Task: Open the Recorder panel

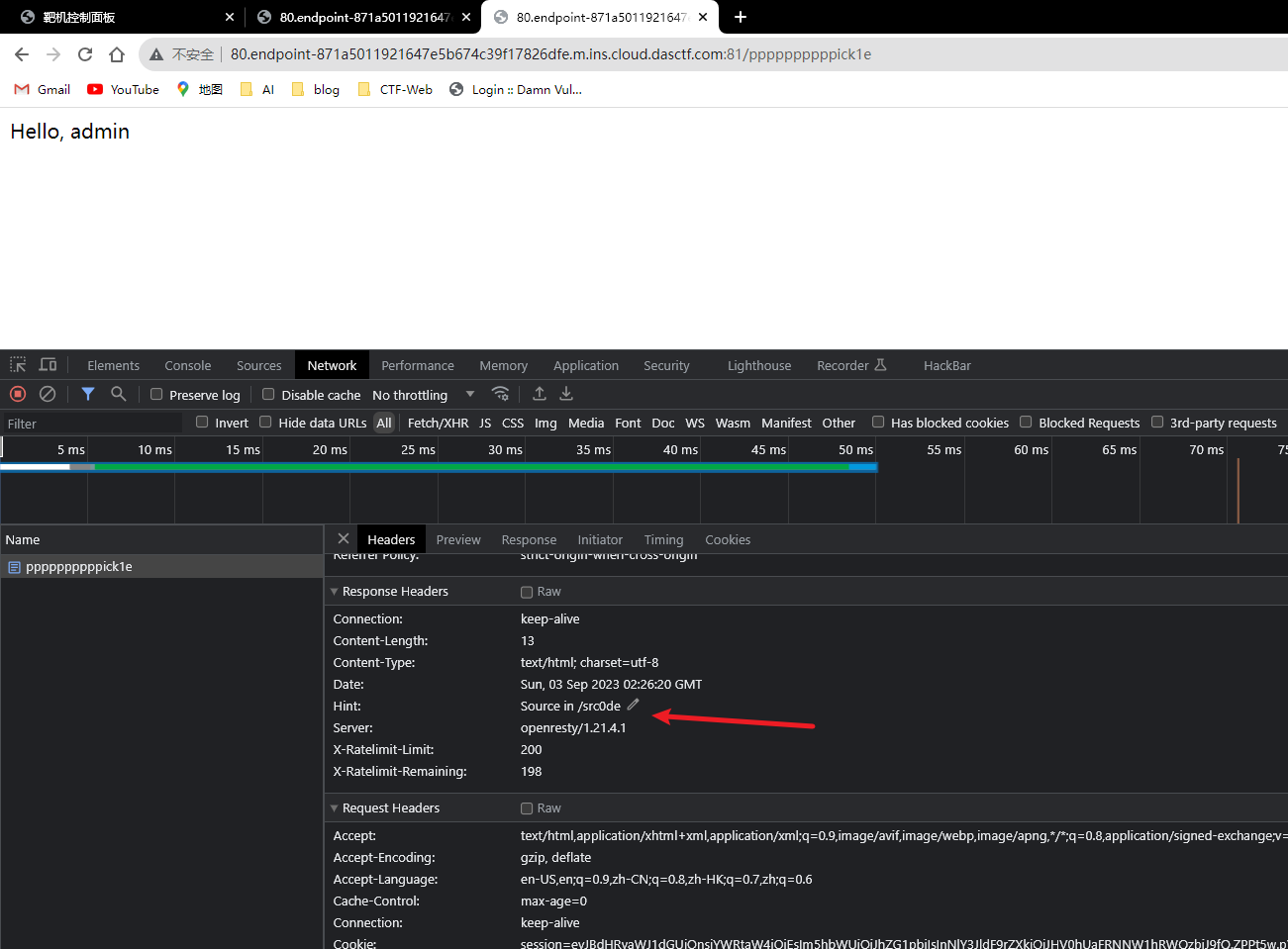Action: pos(851,365)
